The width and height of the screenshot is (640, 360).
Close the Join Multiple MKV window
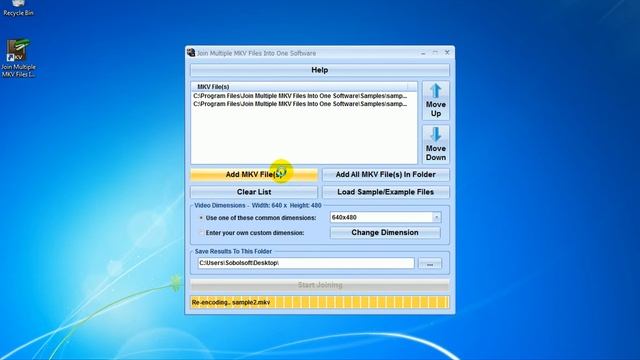click(x=447, y=53)
